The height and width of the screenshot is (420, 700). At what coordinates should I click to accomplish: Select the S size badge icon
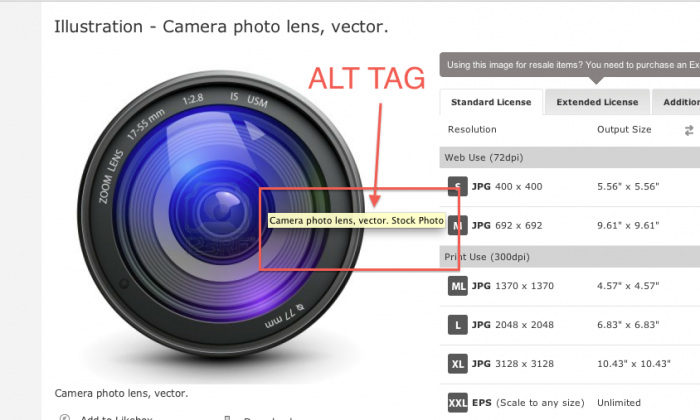(x=458, y=186)
